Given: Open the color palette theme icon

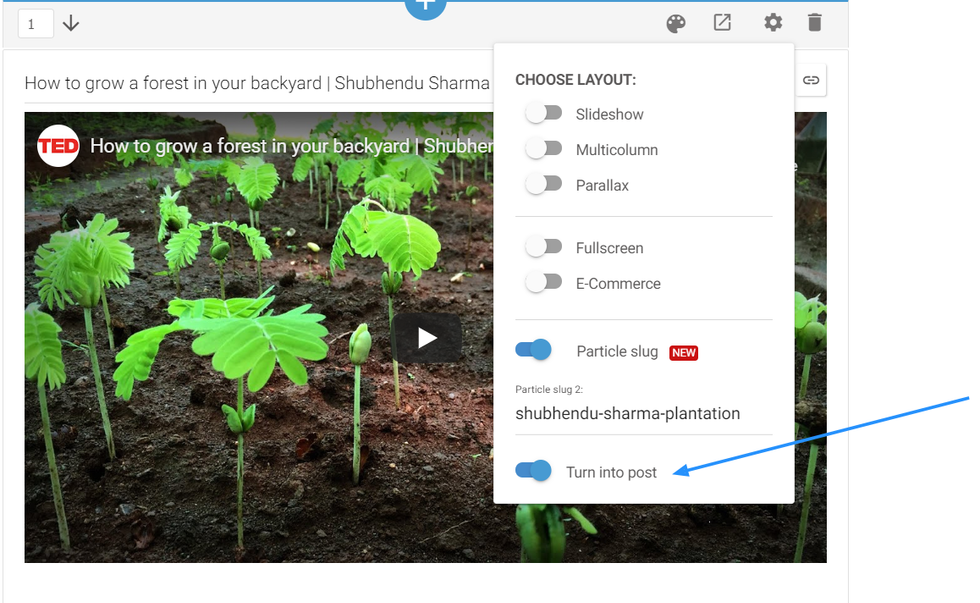Looking at the screenshot, I should (x=676, y=23).
